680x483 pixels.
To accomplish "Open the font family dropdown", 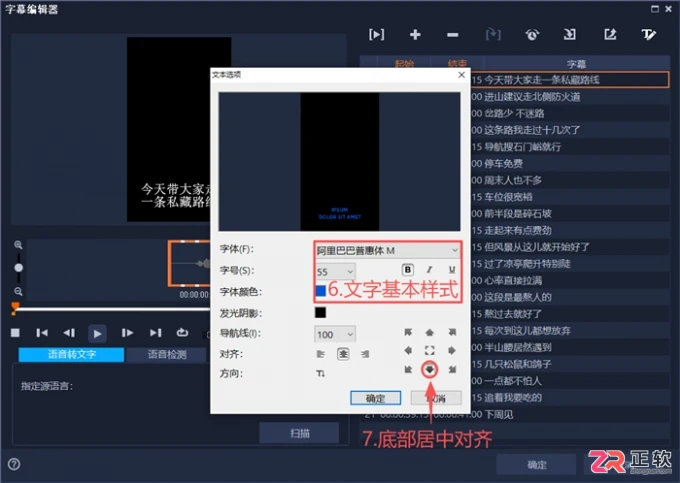I will point(387,250).
